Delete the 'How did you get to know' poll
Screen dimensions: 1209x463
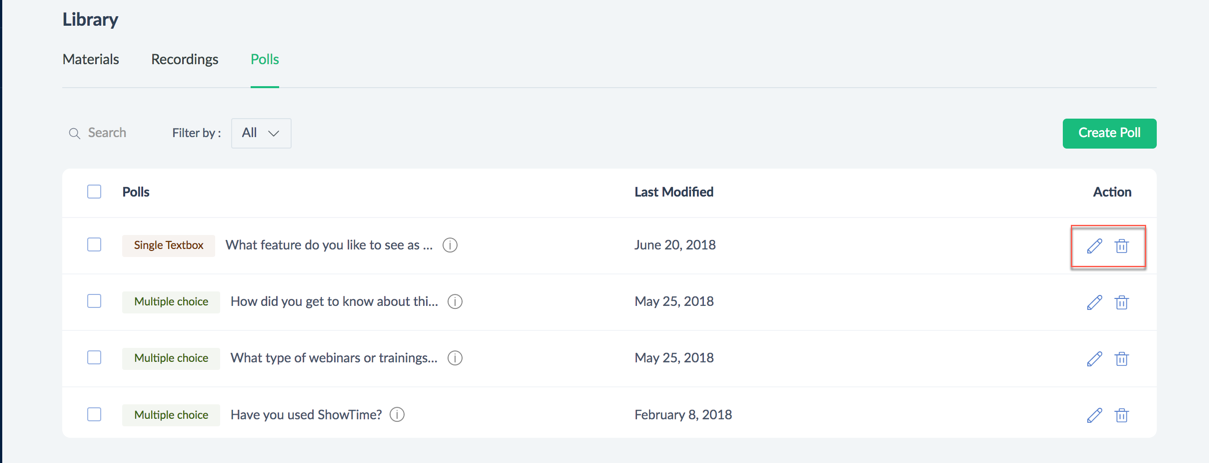[x=1122, y=302]
